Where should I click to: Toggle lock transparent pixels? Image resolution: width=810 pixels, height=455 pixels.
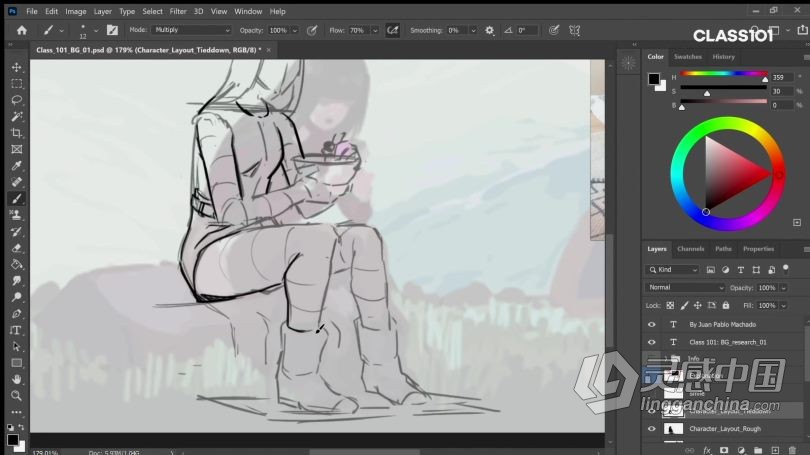coord(670,306)
